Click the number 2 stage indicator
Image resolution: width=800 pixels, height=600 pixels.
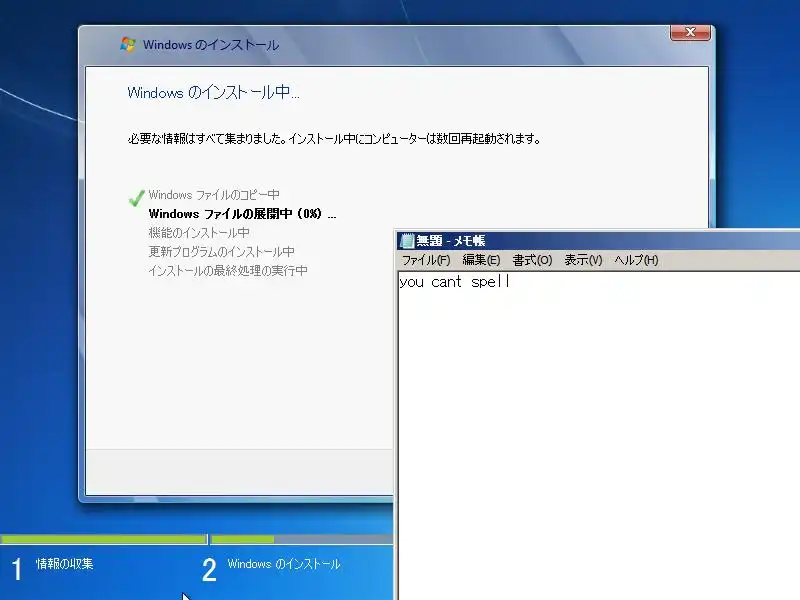[x=209, y=569]
